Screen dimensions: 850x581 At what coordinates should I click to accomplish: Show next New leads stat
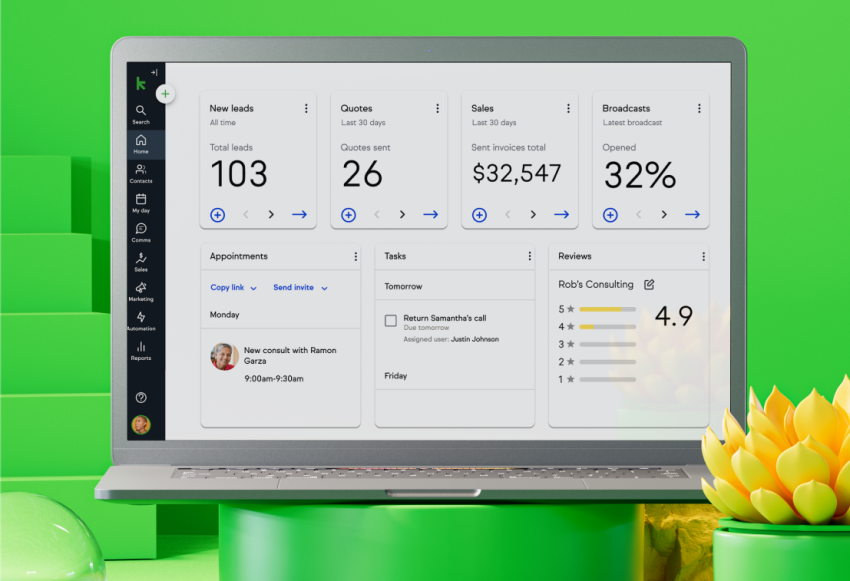tap(271, 215)
